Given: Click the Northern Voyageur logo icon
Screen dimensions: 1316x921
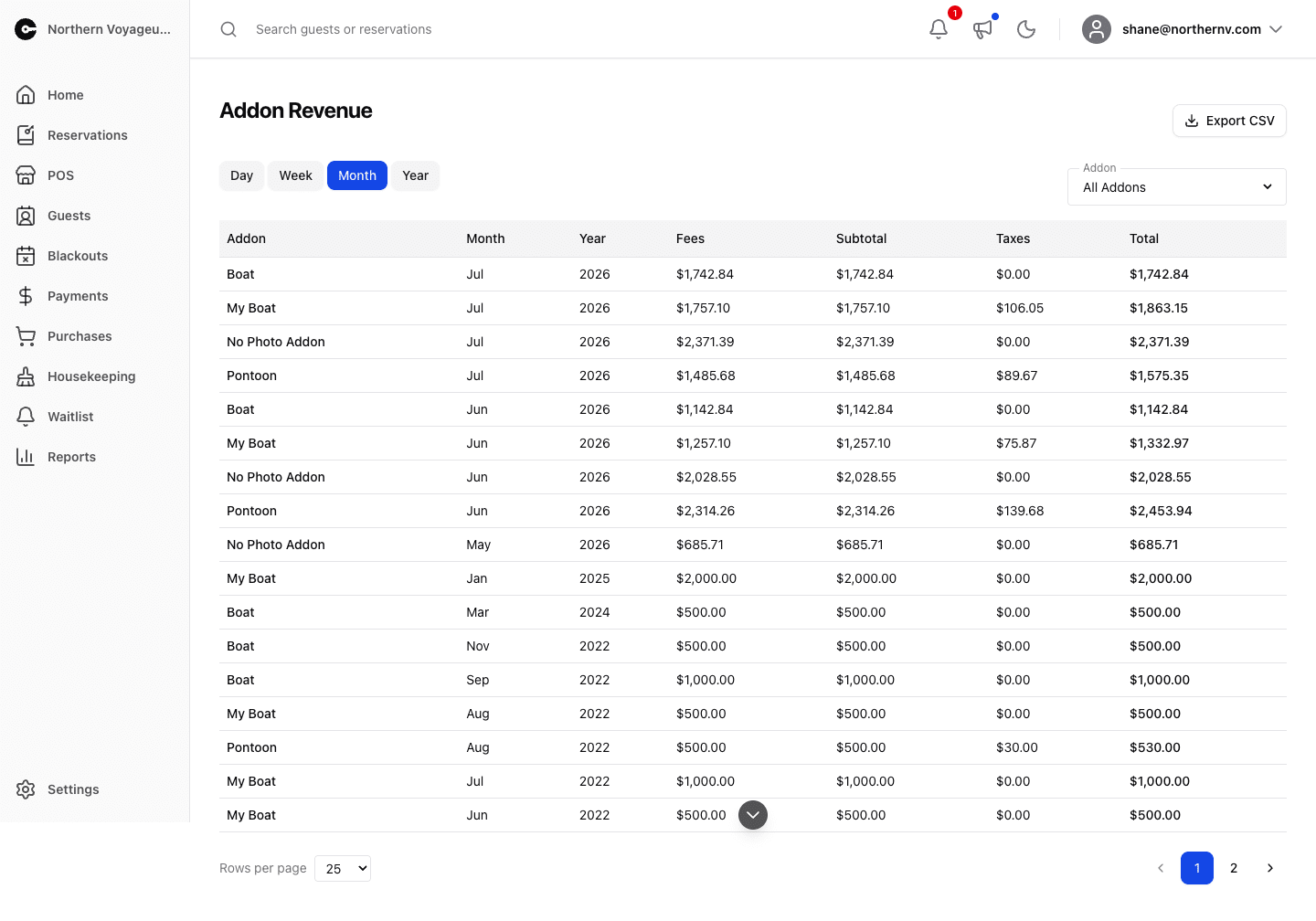Looking at the screenshot, I should (26, 29).
